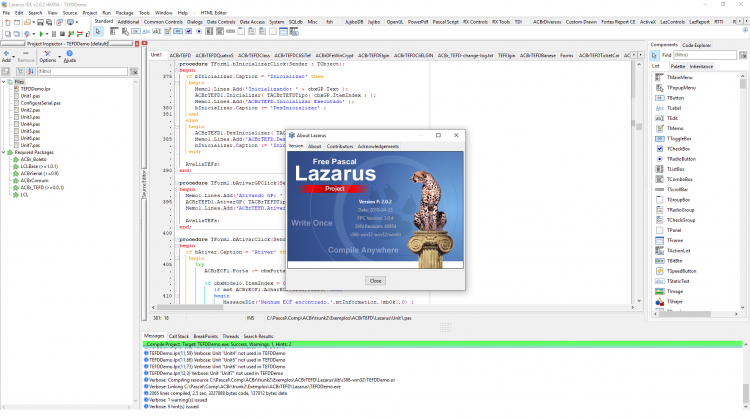Click the Save All toolbar icon
The image size is (750, 418).
coord(49,22)
